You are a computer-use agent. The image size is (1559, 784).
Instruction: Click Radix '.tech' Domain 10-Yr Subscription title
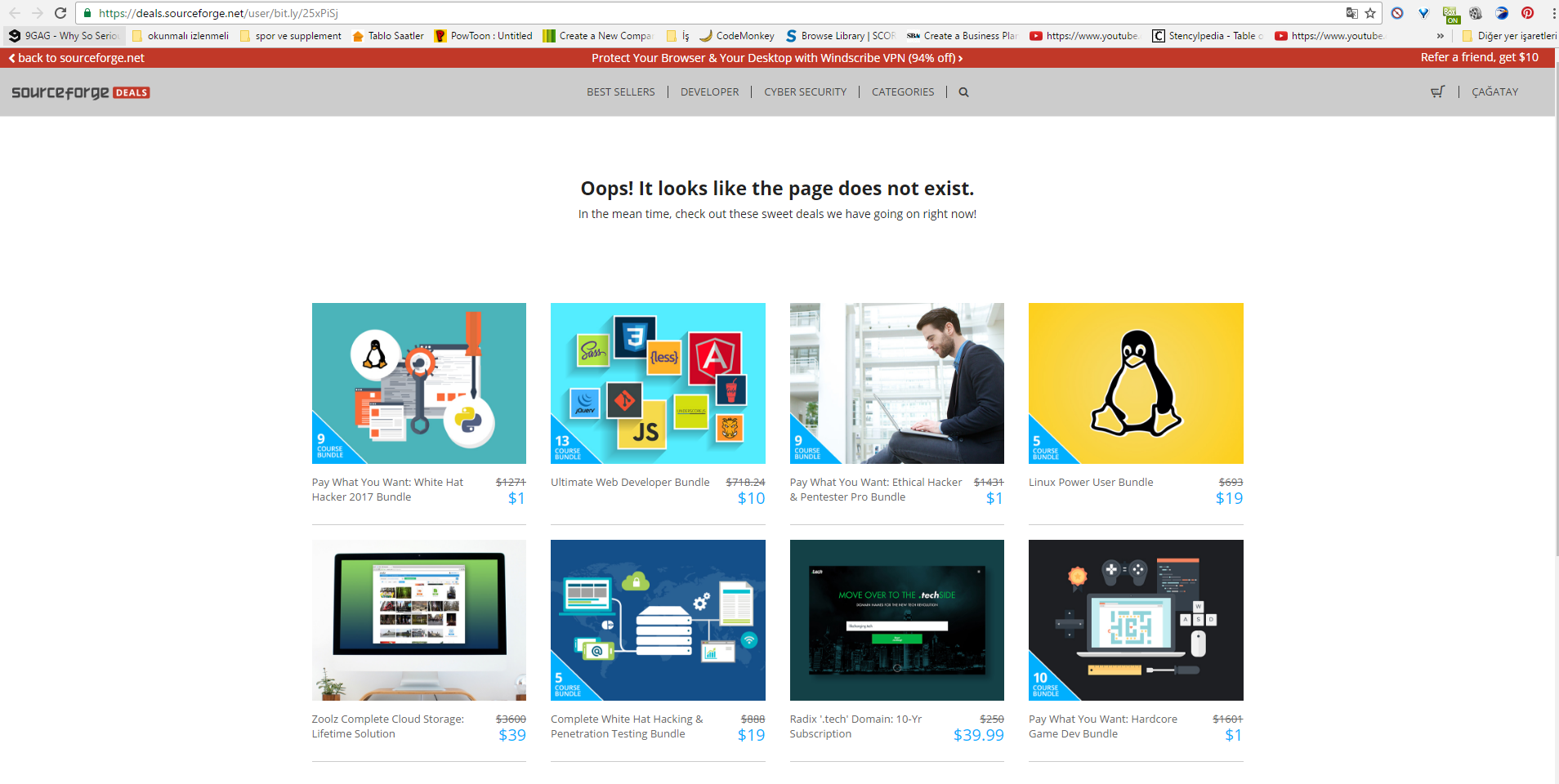tap(855, 726)
